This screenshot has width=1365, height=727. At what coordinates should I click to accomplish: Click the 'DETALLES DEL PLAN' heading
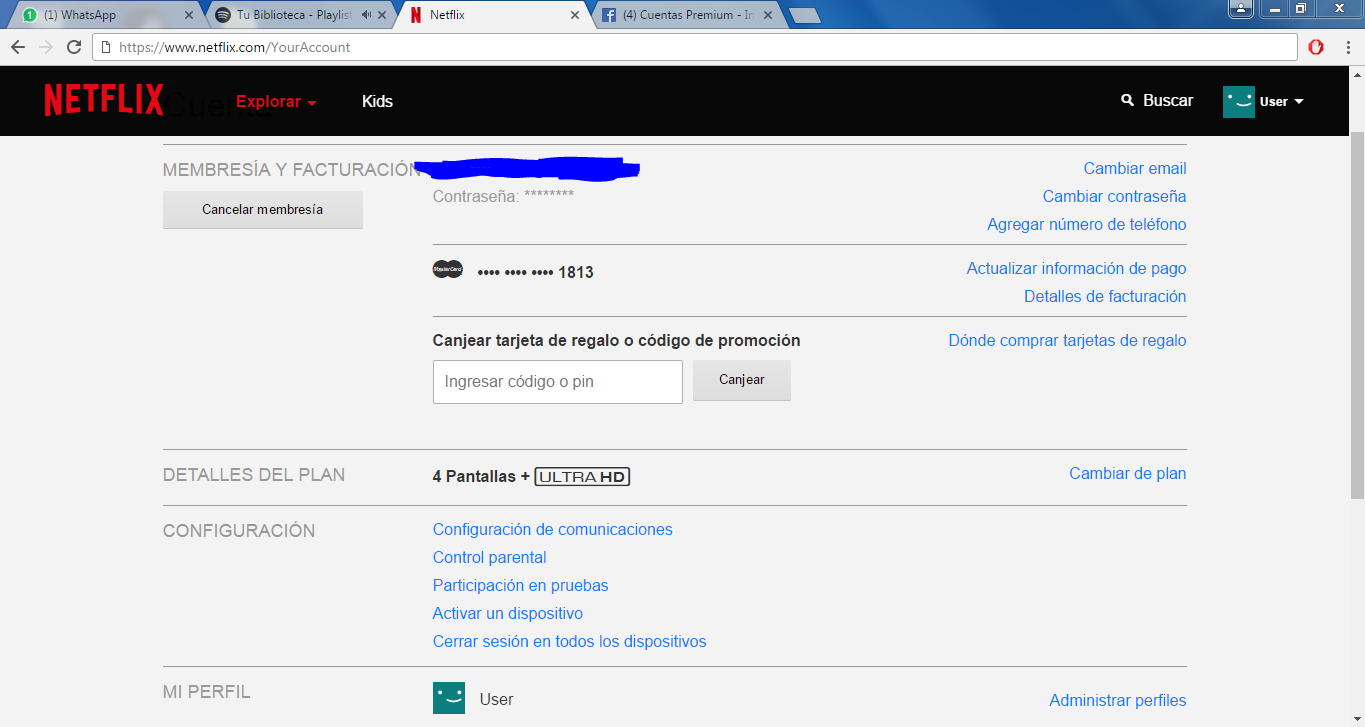point(254,475)
